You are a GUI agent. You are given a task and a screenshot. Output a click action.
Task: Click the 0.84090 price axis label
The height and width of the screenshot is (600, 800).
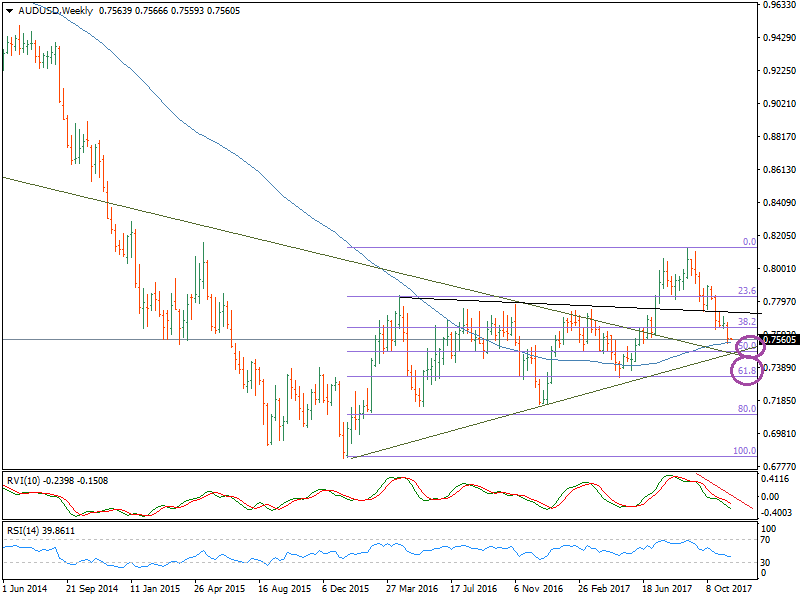(x=780, y=203)
